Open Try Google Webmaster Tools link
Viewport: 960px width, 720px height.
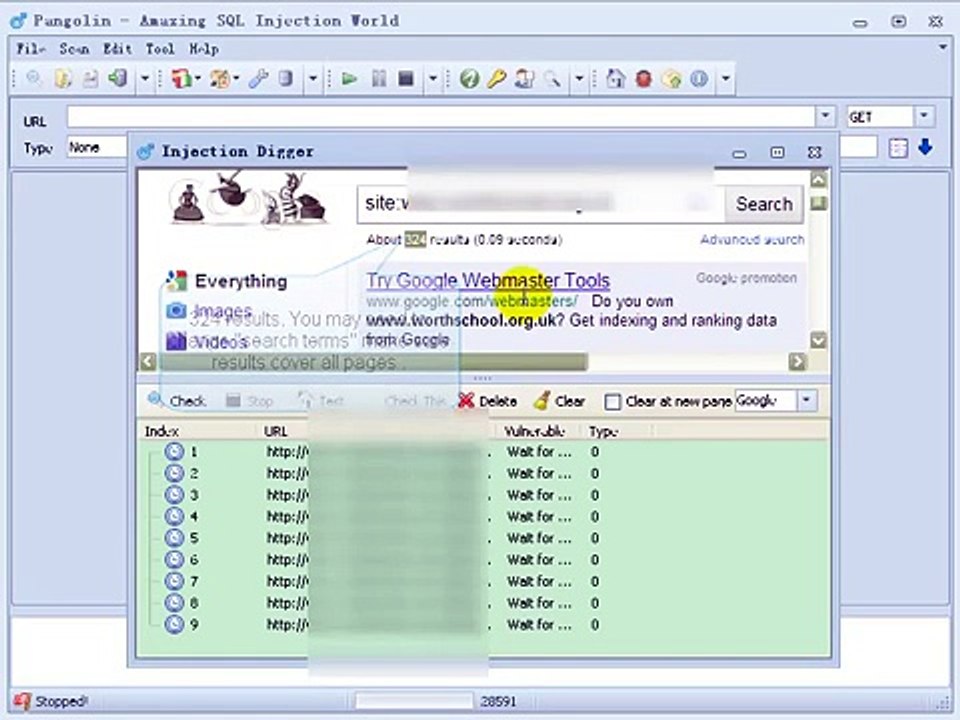tap(488, 280)
